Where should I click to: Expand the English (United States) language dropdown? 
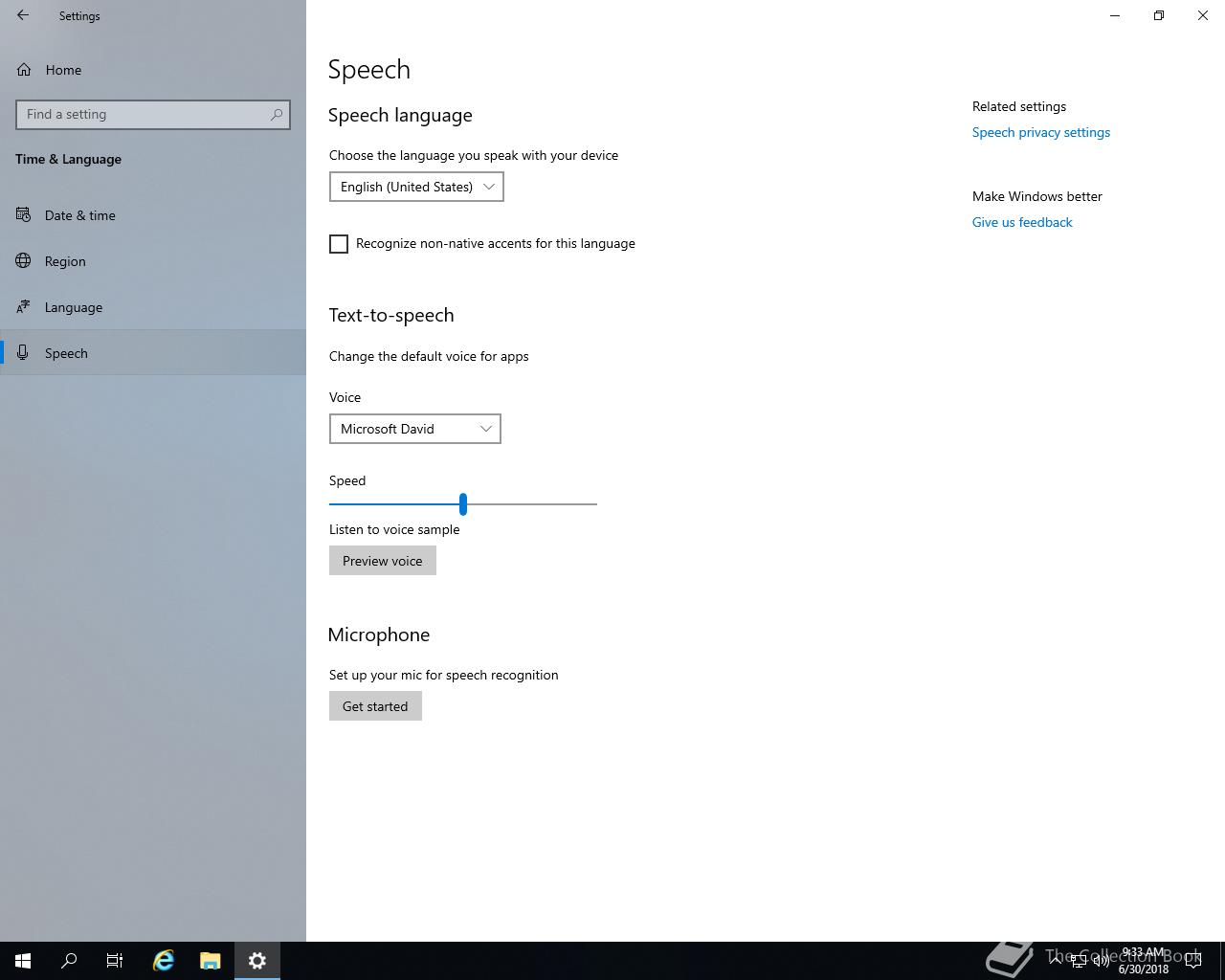(x=416, y=187)
